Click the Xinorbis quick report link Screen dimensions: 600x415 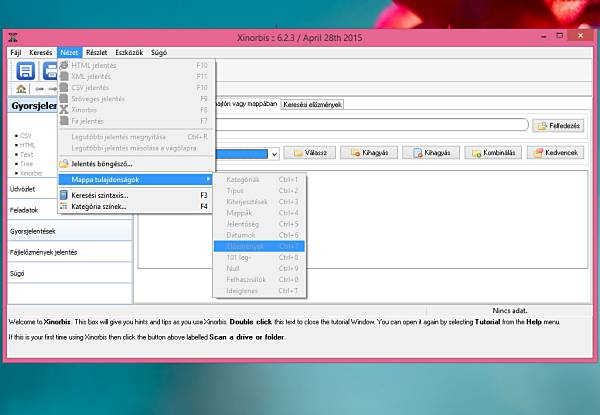[x=31, y=173]
